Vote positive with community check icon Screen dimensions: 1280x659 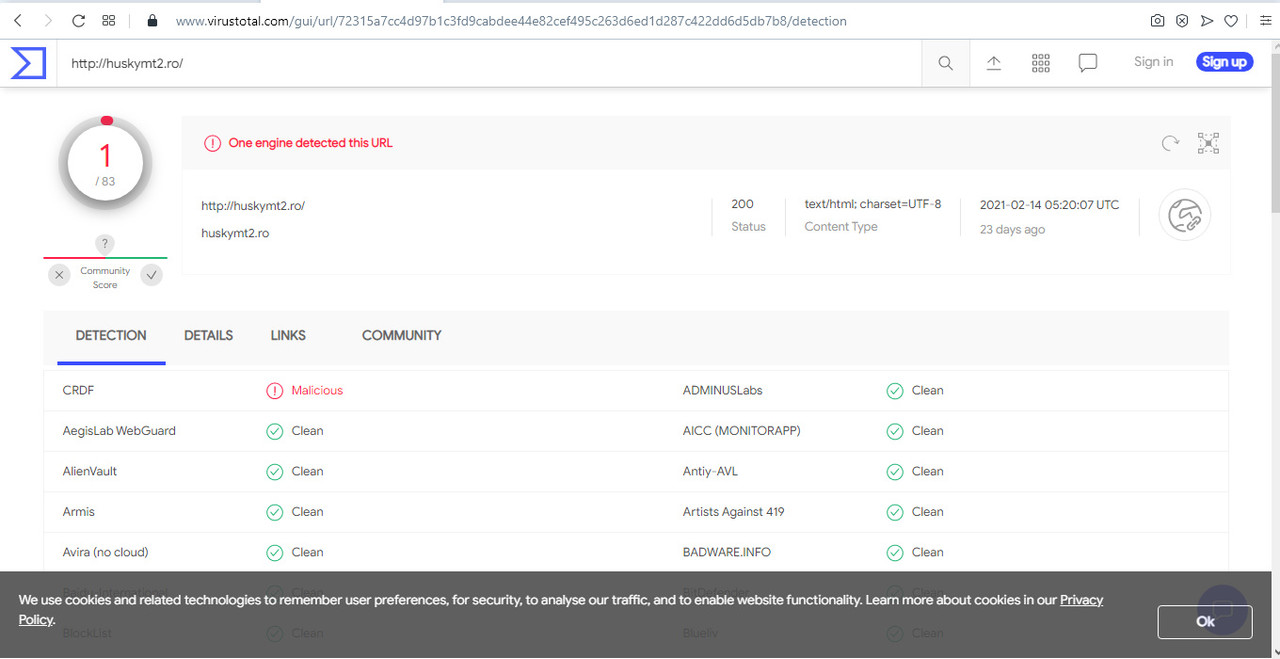152,275
